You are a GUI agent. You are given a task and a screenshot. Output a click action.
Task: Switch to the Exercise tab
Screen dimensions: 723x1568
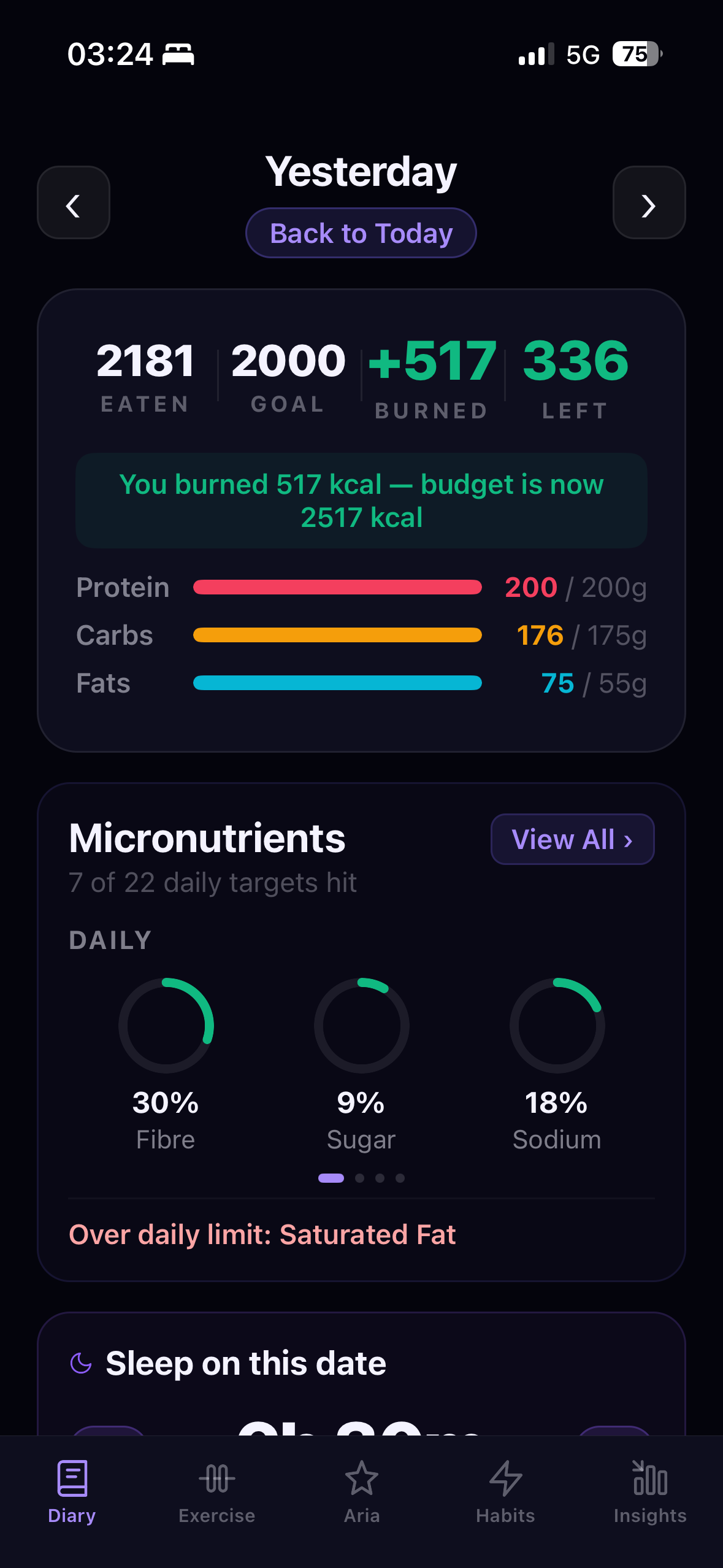(x=216, y=1491)
